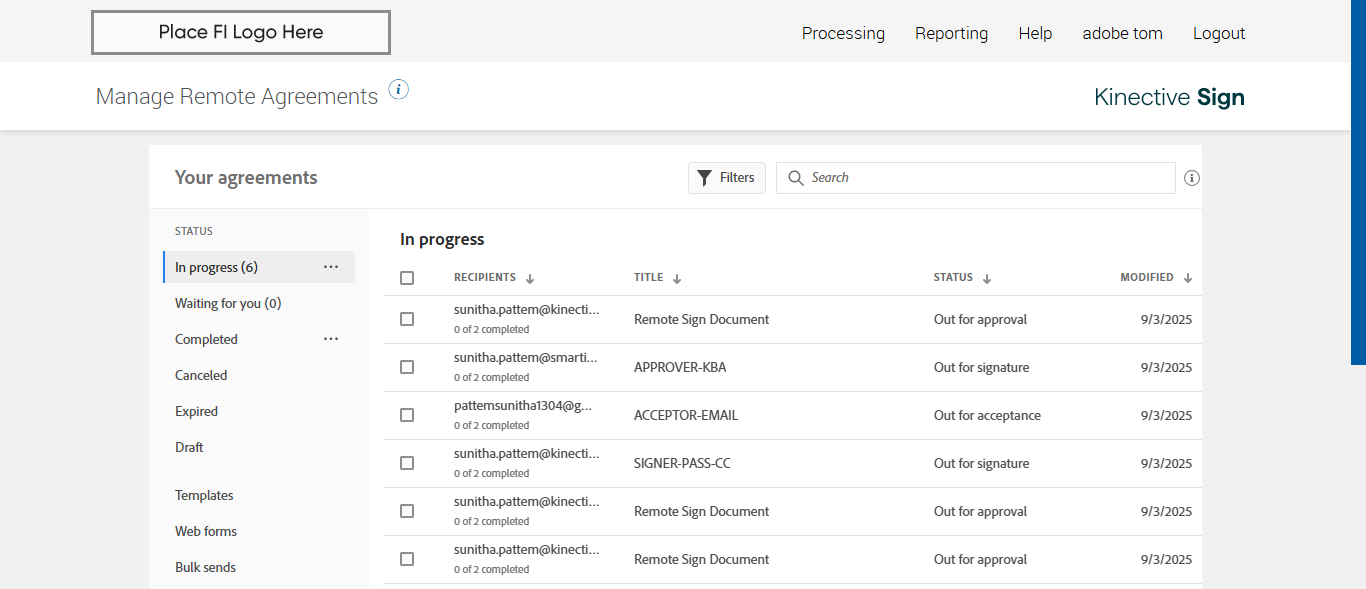Click into the agreements Search field

985,178
